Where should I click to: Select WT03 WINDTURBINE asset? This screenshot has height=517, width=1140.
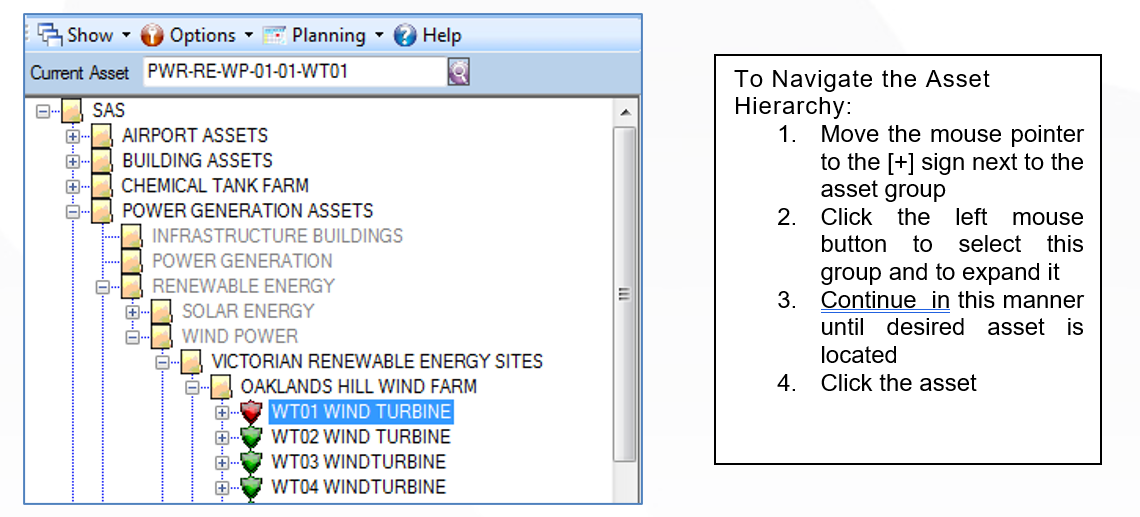click(358, 462)
